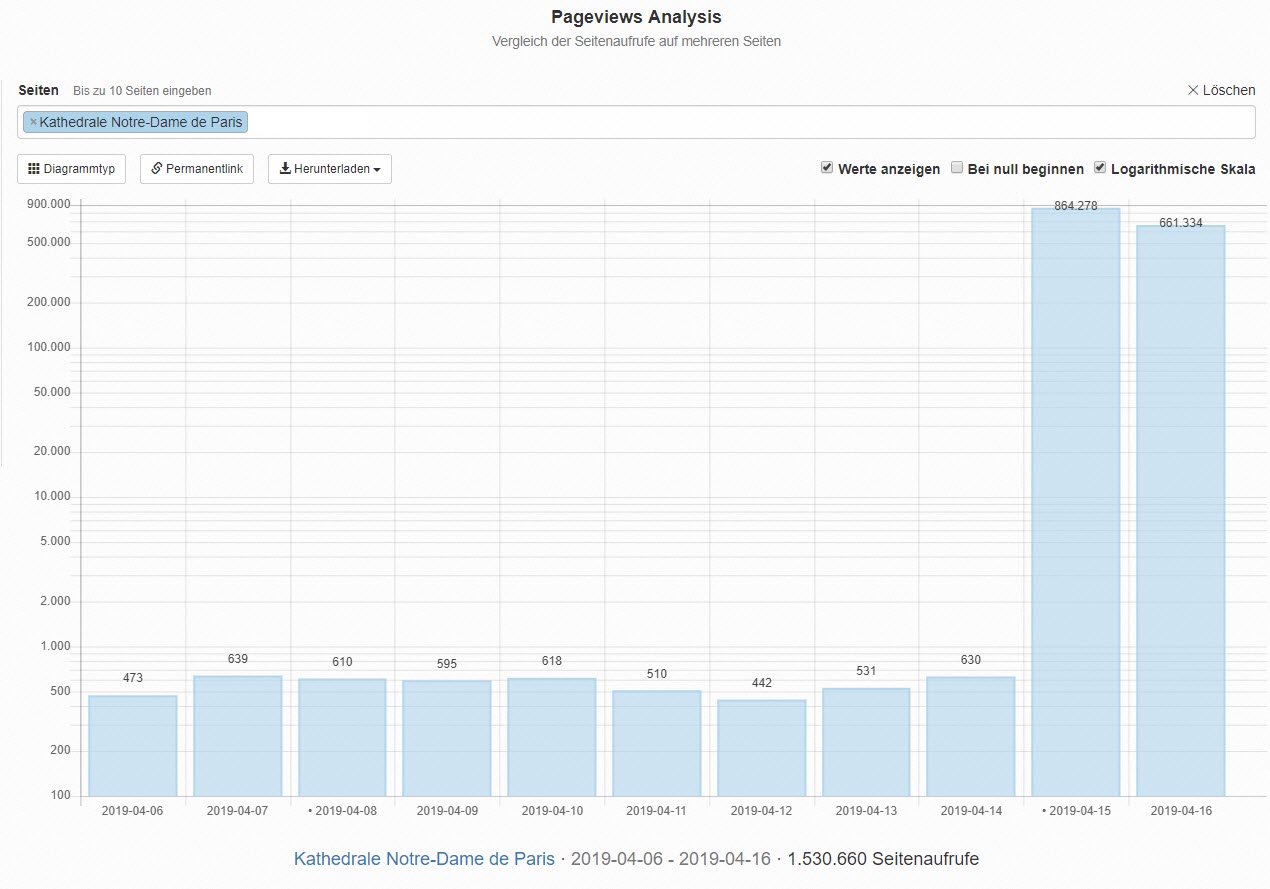Click the y-axis label 100.000
The width and height of the screenshot is (1270, 889).
tap(49, 347)
